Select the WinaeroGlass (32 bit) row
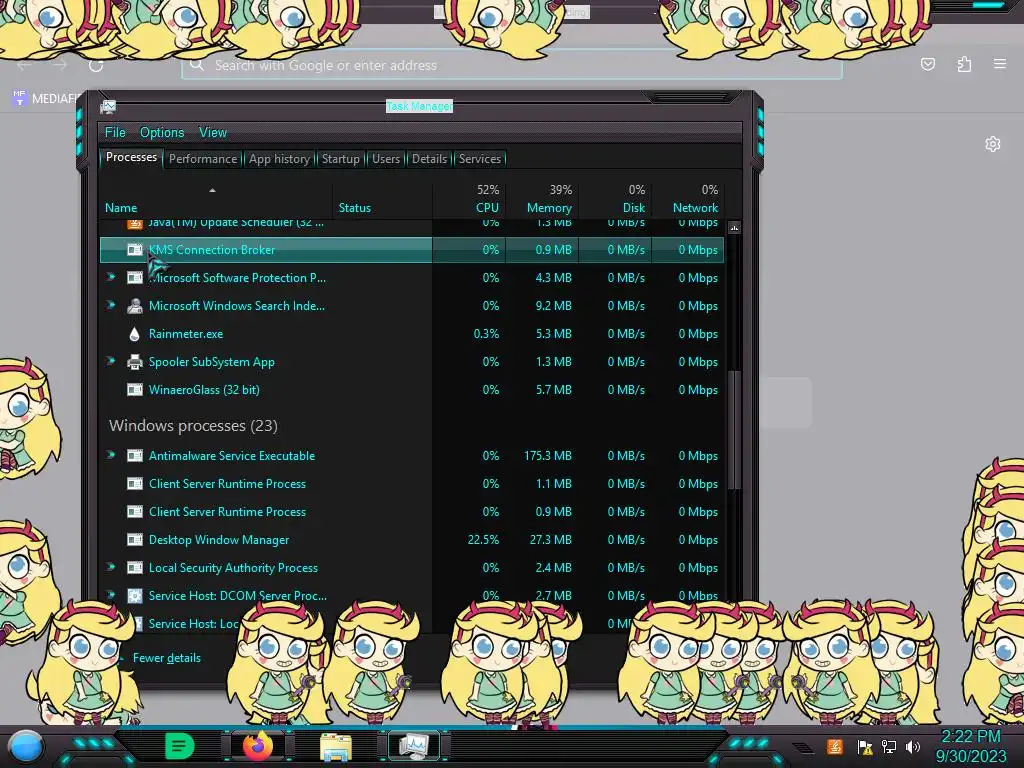 click(x=412, y=390)
